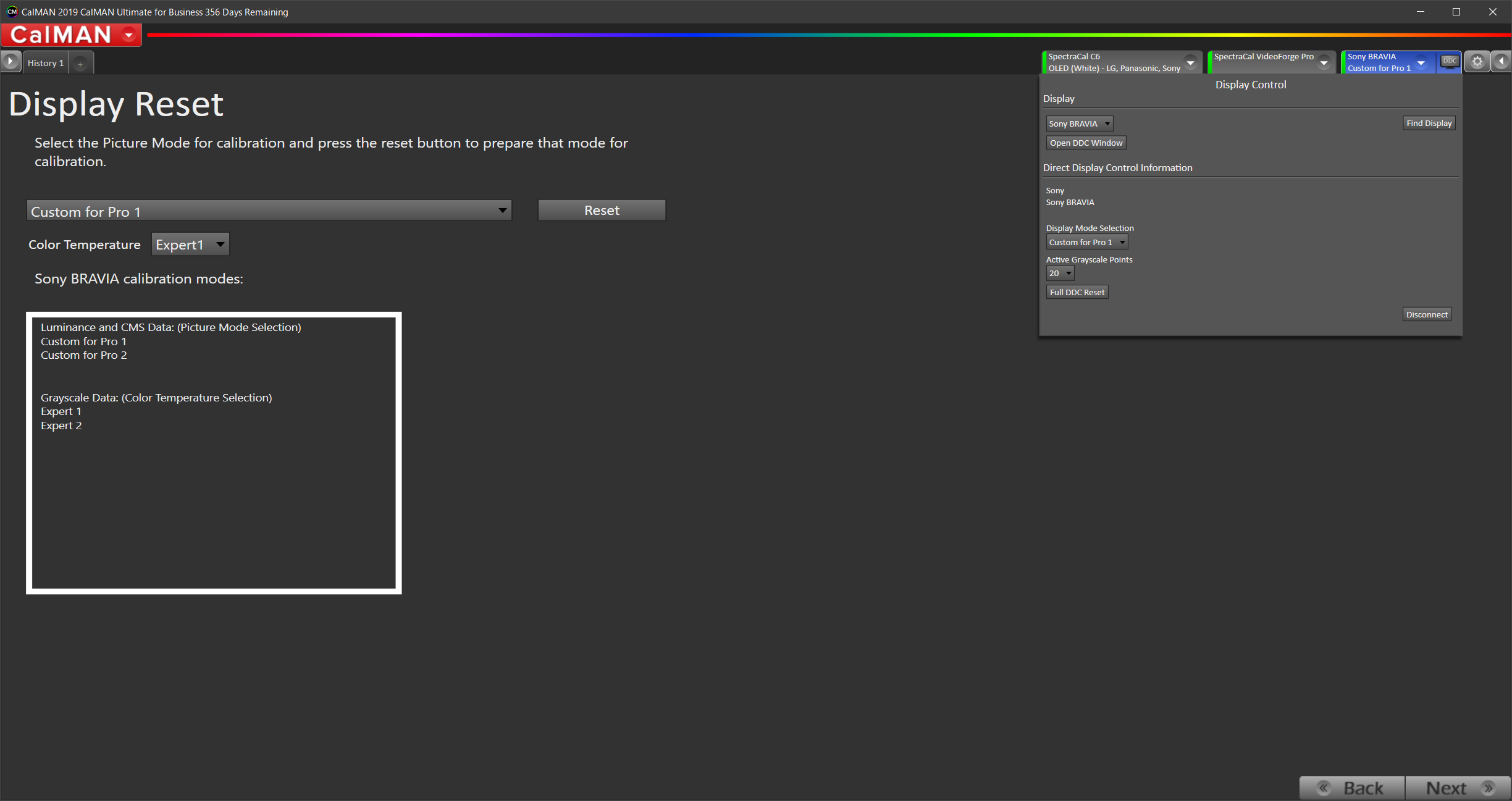This screenshot has height=801, width=1512.
Task: Click the Disconnect button
Action: [x=1427, y=314]
